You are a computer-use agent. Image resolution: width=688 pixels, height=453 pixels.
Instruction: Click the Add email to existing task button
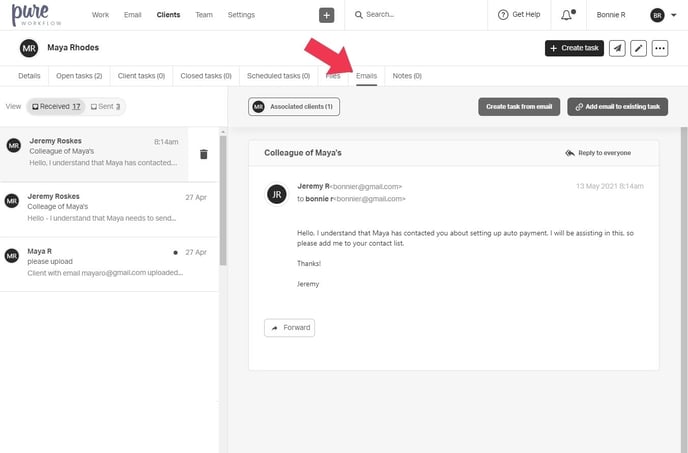(617, 106)
